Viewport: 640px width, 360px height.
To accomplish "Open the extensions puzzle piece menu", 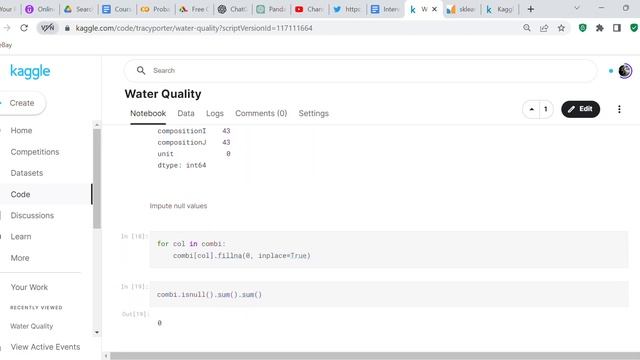I will click(600, 28).
